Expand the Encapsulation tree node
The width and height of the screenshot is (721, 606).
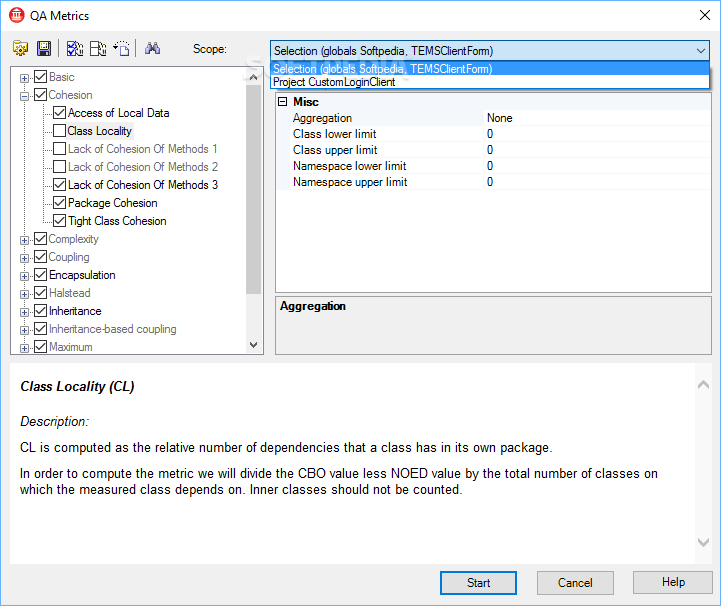coord(24,276)
